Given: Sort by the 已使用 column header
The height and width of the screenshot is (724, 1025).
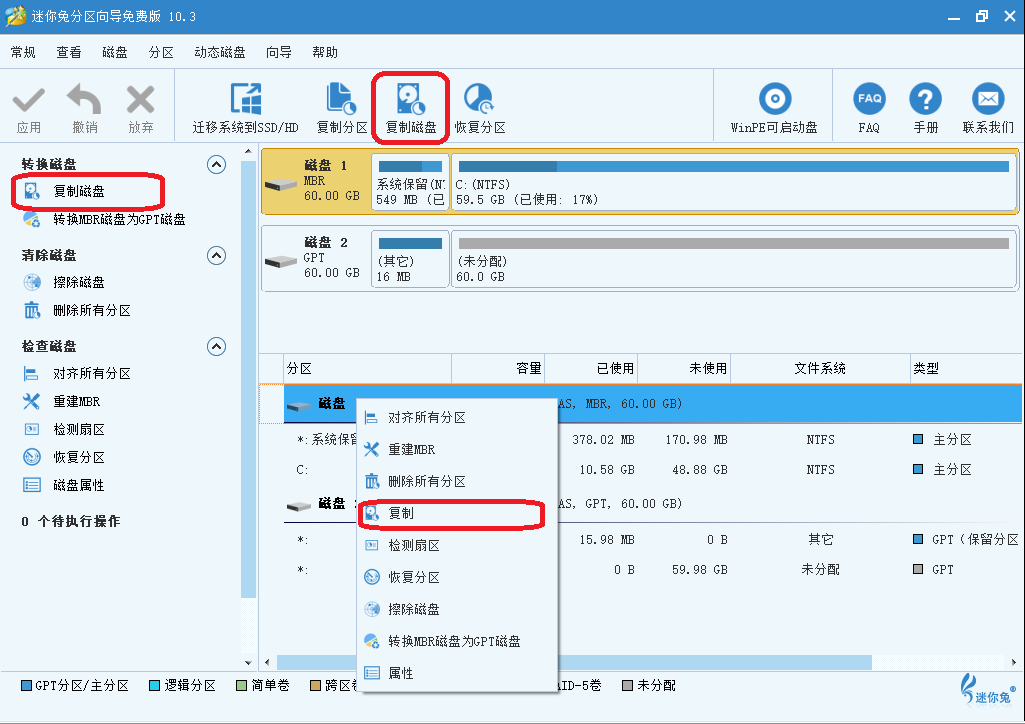Looking at the screenshot, I should tap(591, 369).
